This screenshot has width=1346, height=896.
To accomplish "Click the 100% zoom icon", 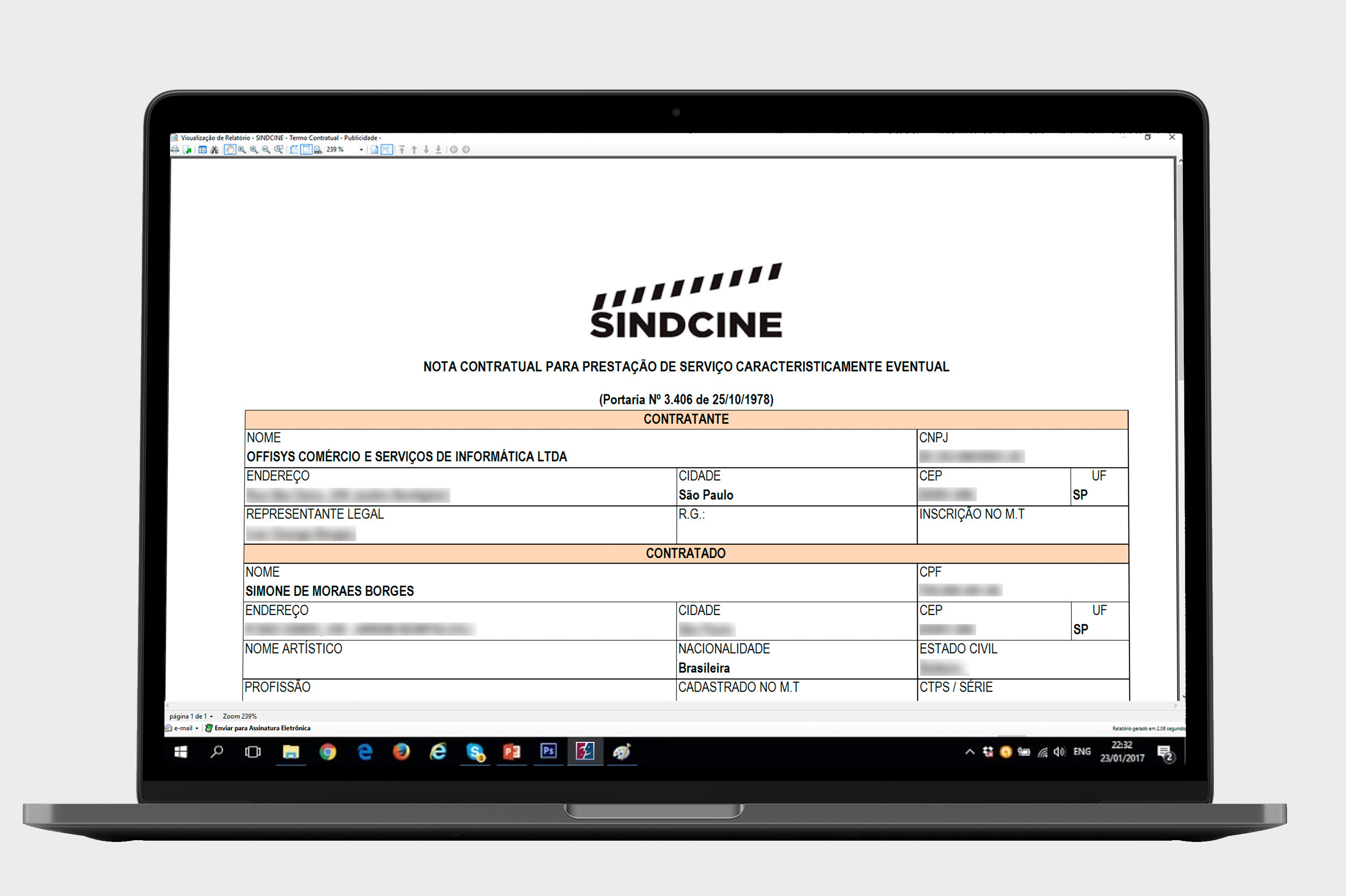I will point(318,150).
